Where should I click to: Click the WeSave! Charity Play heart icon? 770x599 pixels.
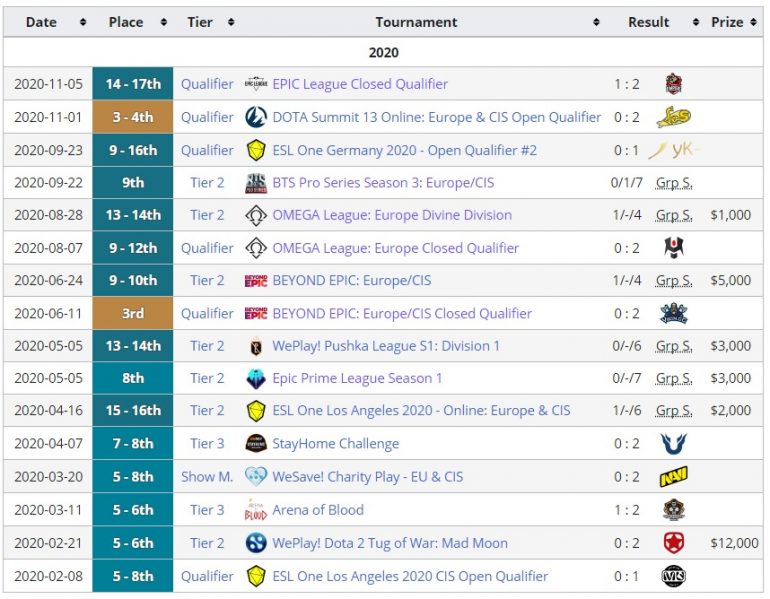pos(256,477)
